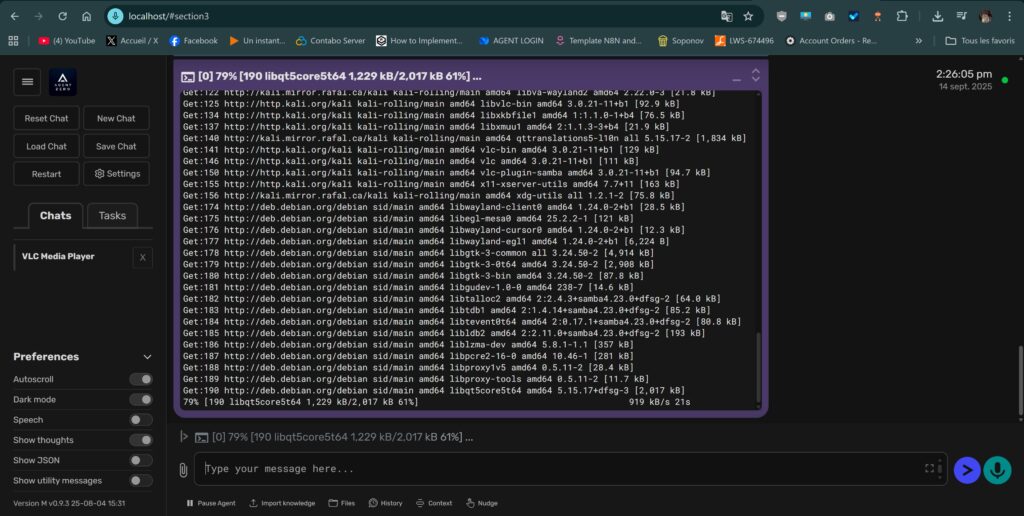The width and height of the screenshot is (1024, 516).
Task: Delete the VLC Media Player chat
Action: point(142,258)
